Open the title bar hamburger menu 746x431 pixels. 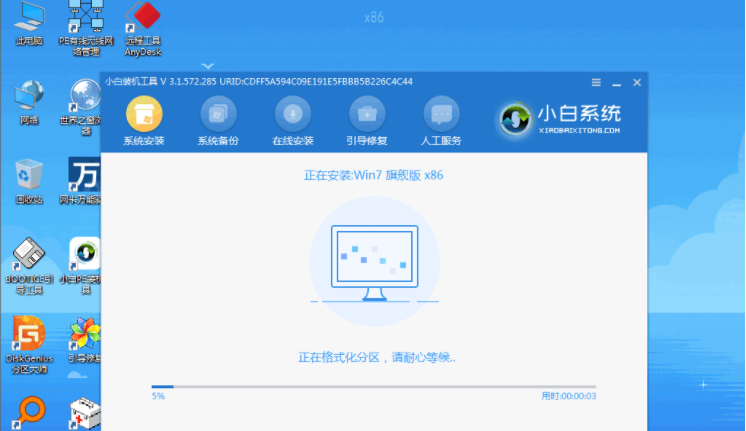coord(595,81)
